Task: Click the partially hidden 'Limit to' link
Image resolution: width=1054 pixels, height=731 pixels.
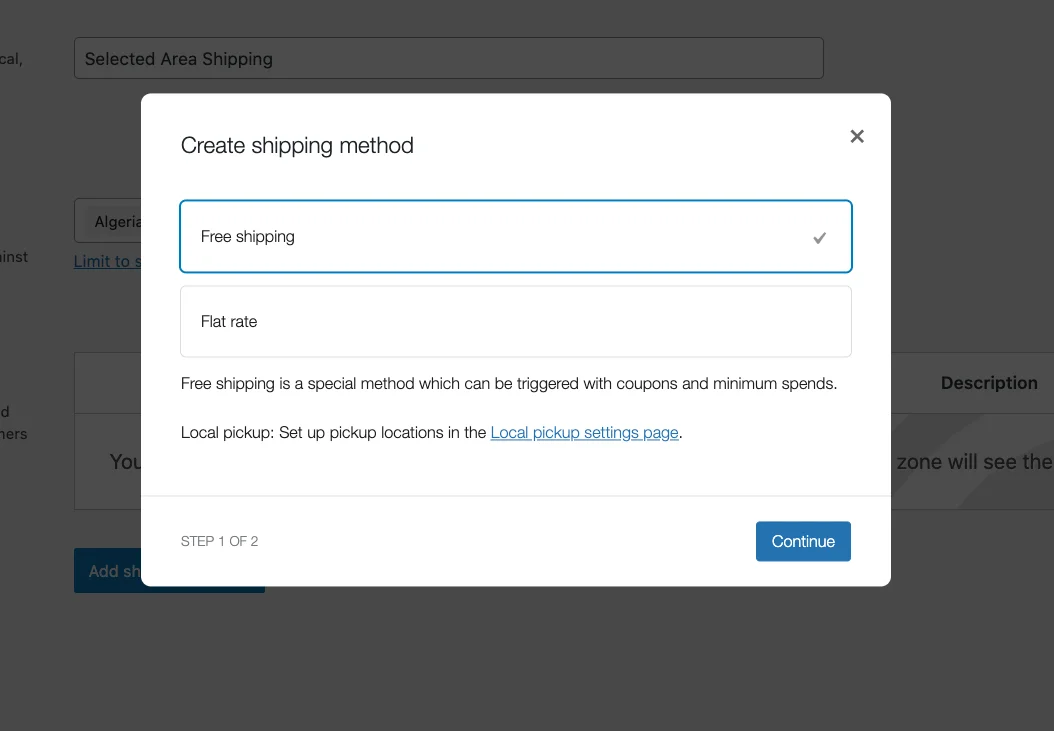Action: 107,261
